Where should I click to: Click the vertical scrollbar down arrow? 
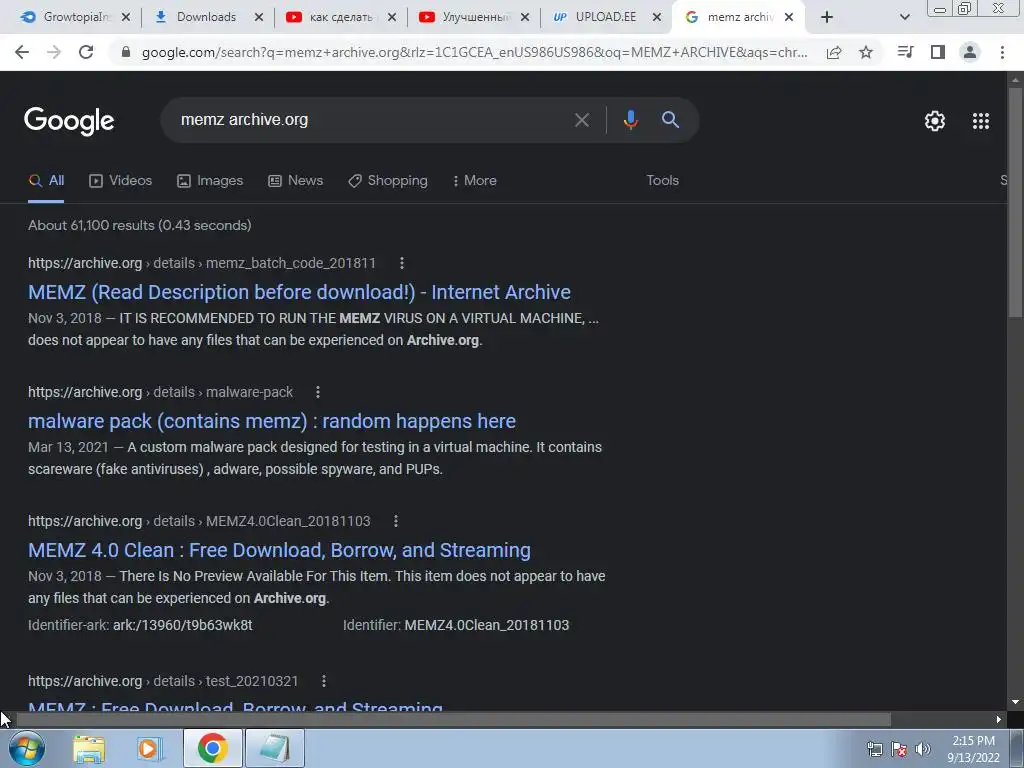pos(1015,703)
